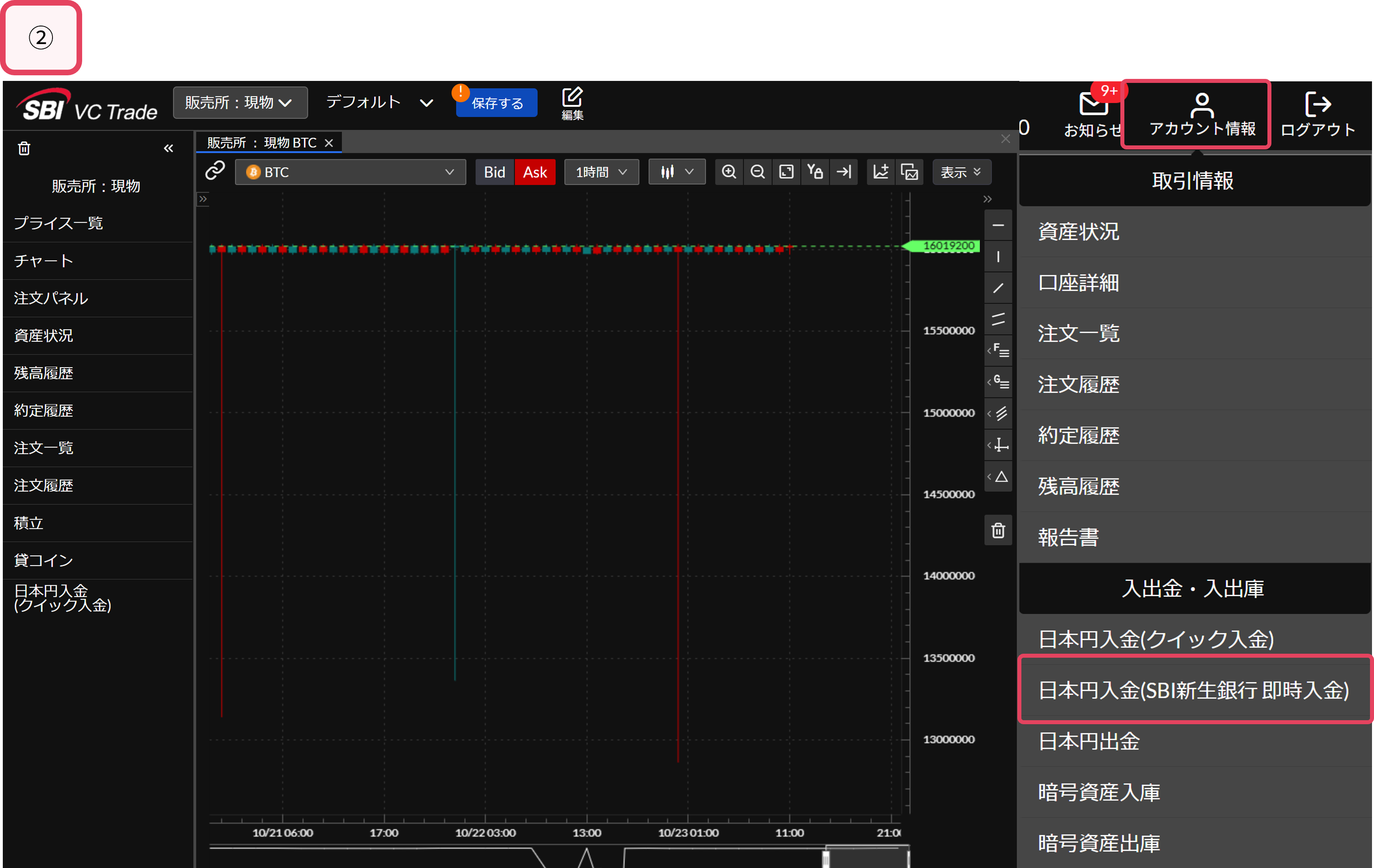Open 資産状況 in account info menu

click(x=1195, y=232)
